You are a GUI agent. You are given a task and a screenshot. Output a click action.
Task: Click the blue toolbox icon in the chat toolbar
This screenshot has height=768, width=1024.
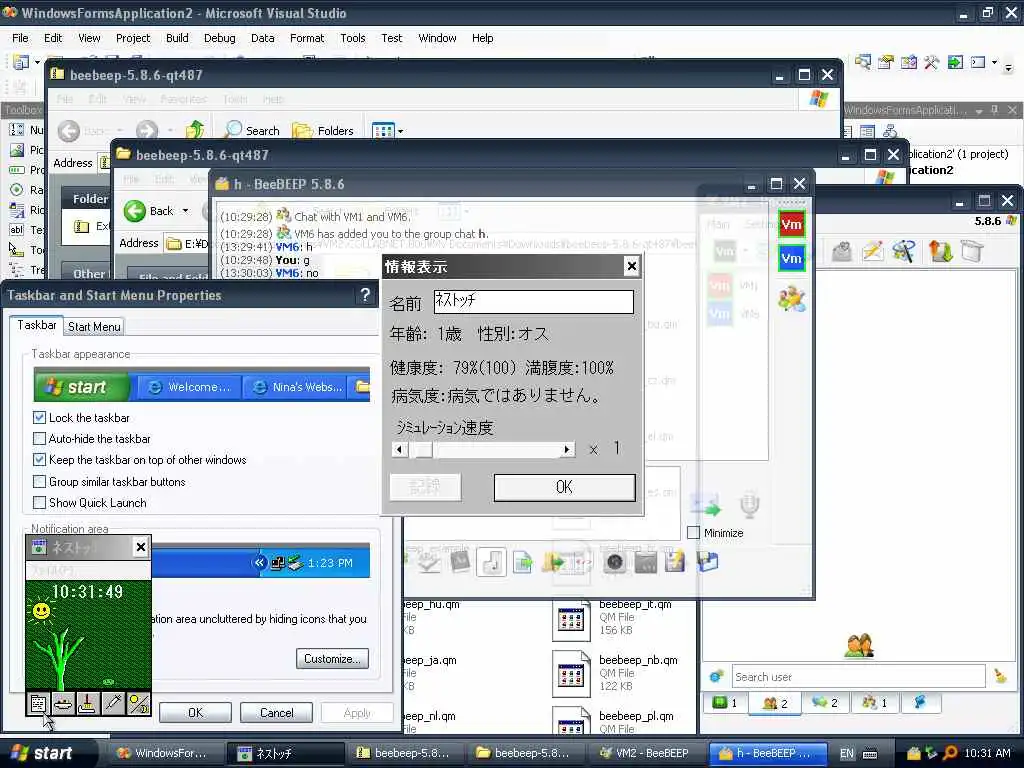(707, 562)
